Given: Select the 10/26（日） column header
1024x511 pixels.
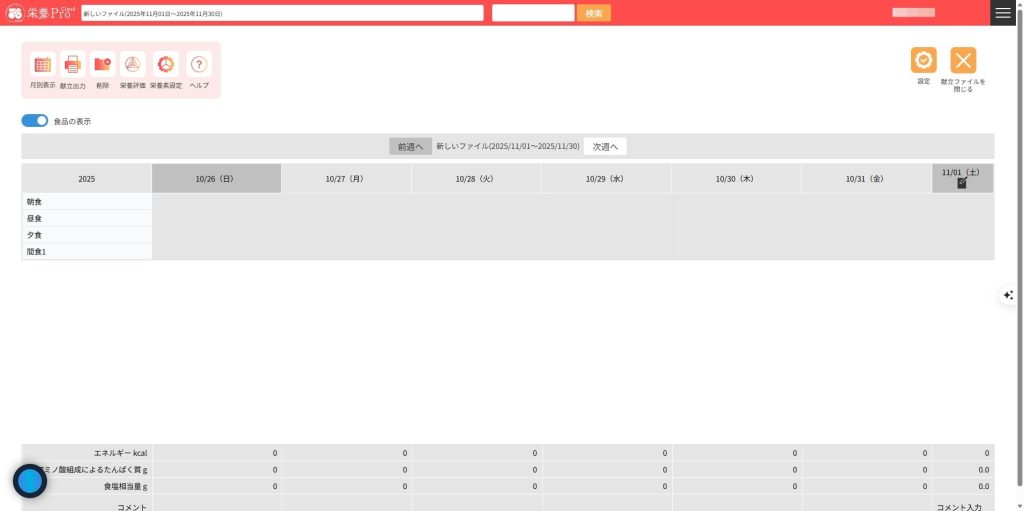Looking at the screenshot, I should (216, 179).
